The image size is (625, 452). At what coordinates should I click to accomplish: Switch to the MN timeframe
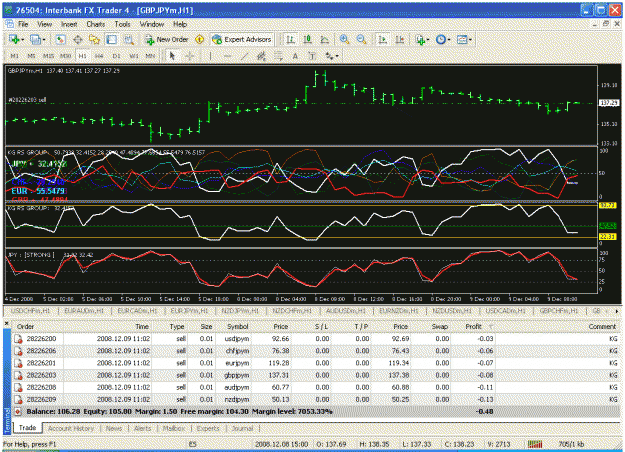pos(150,56)
